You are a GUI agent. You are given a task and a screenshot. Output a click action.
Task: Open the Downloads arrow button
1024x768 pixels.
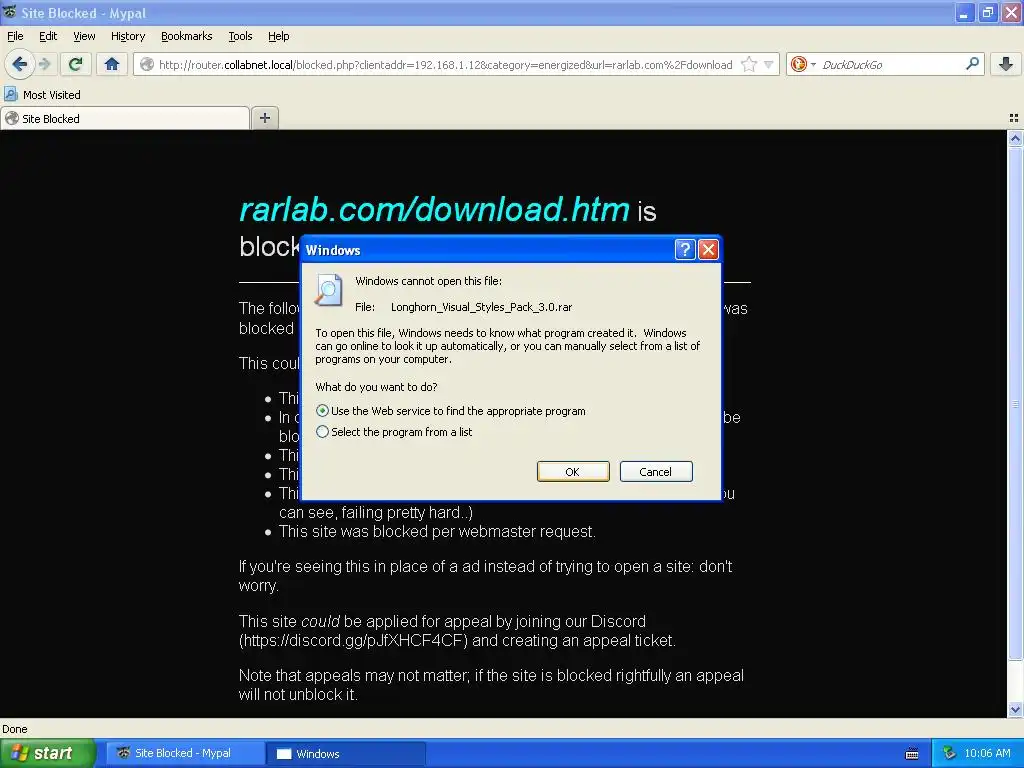(x=1006, y=64)
